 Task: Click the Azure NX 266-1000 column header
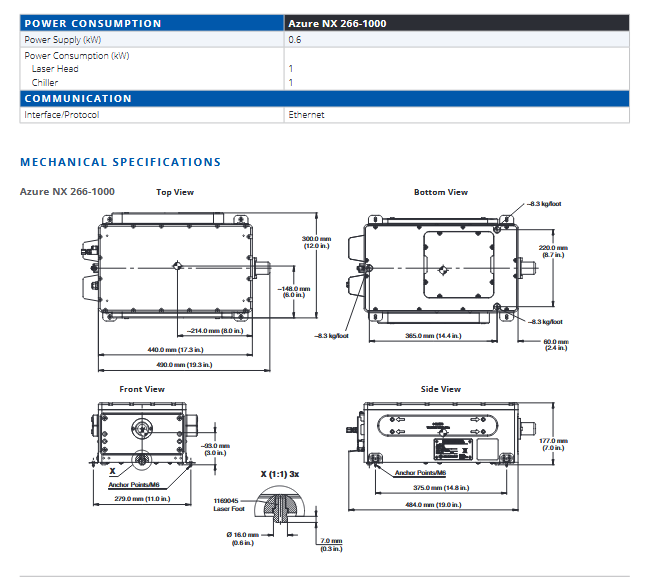point(457,23)
